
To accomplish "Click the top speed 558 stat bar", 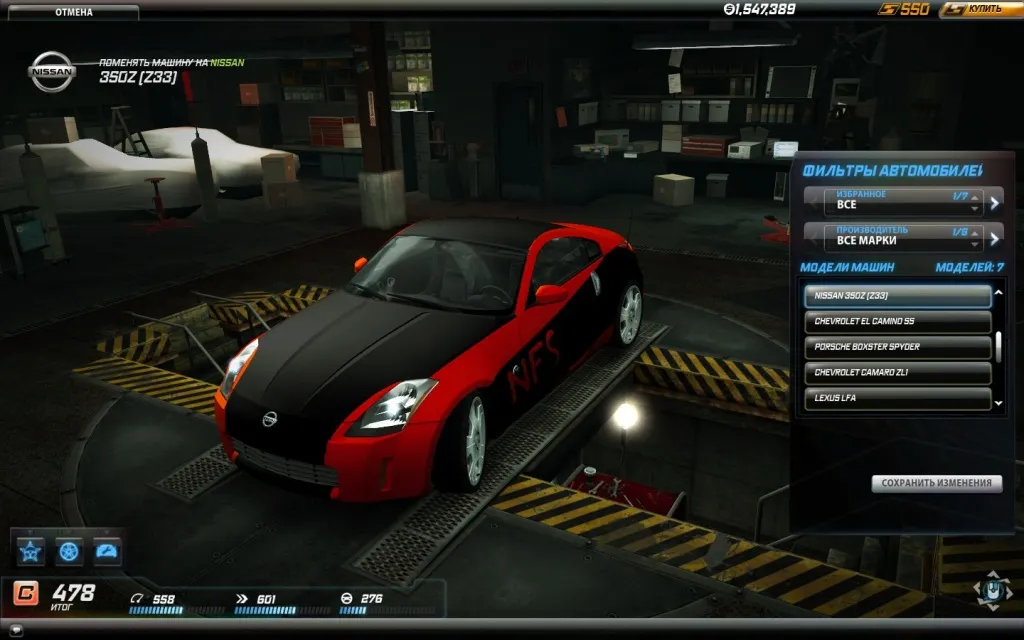I will (x=176, y=611).
